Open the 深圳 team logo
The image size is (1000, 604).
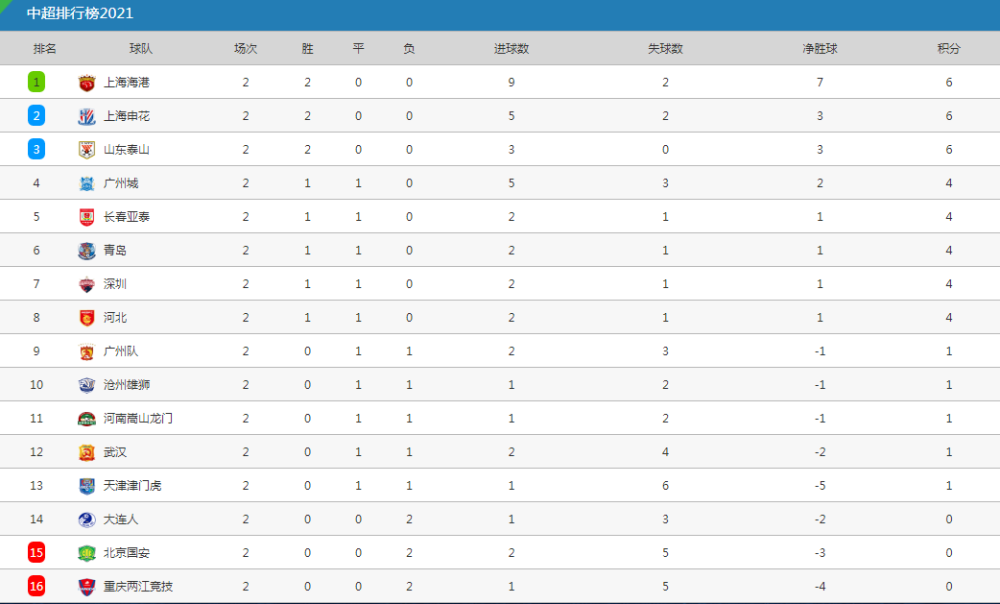tap(87, 284)
